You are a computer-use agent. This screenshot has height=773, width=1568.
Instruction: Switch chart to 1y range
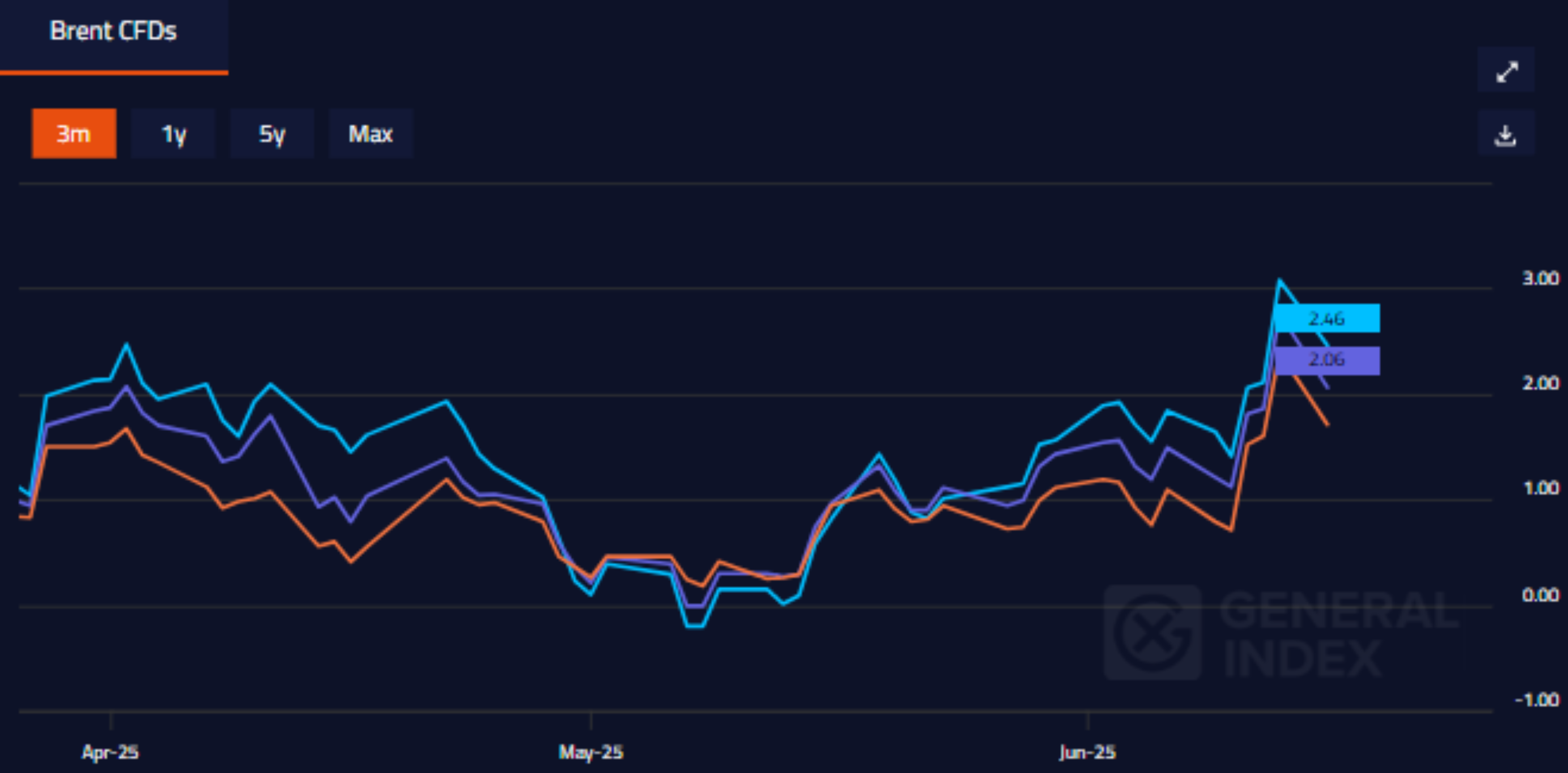174,133
